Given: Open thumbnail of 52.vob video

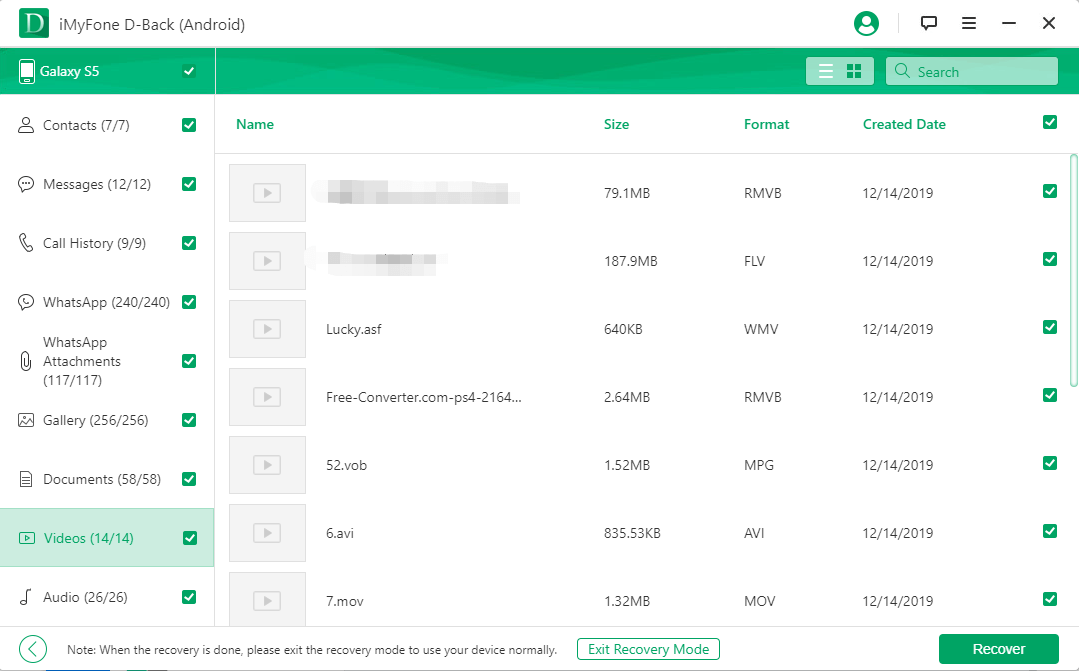Looking at the screenshot, I should 267,465.
